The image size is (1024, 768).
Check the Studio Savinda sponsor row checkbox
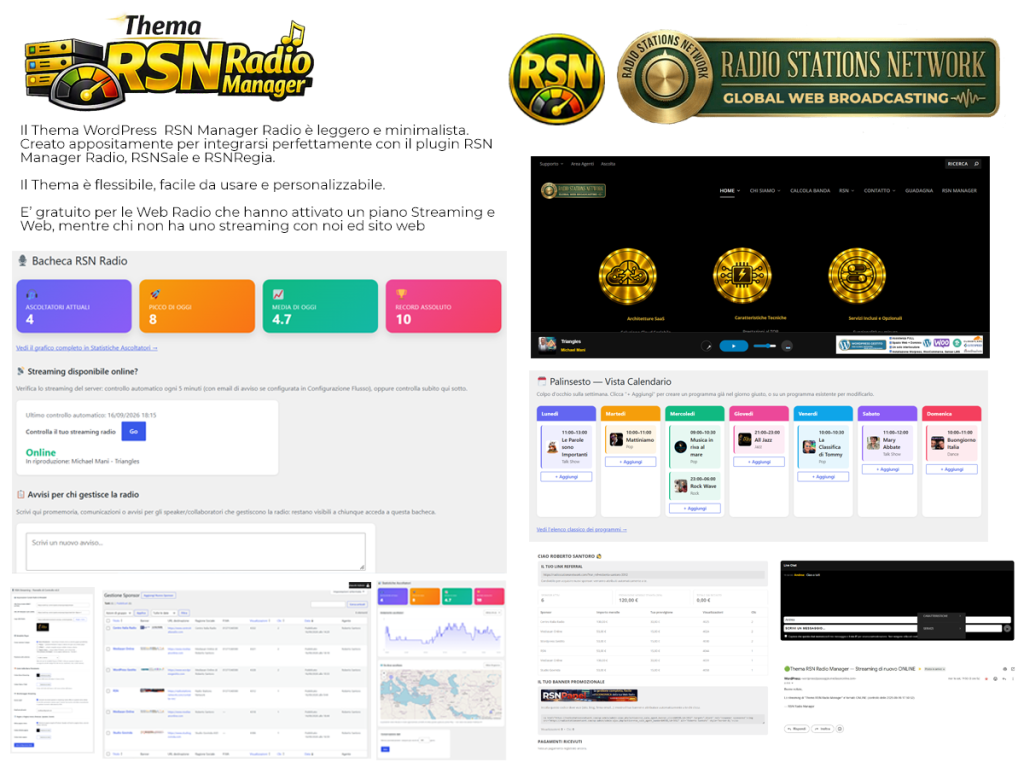[108, 733]
